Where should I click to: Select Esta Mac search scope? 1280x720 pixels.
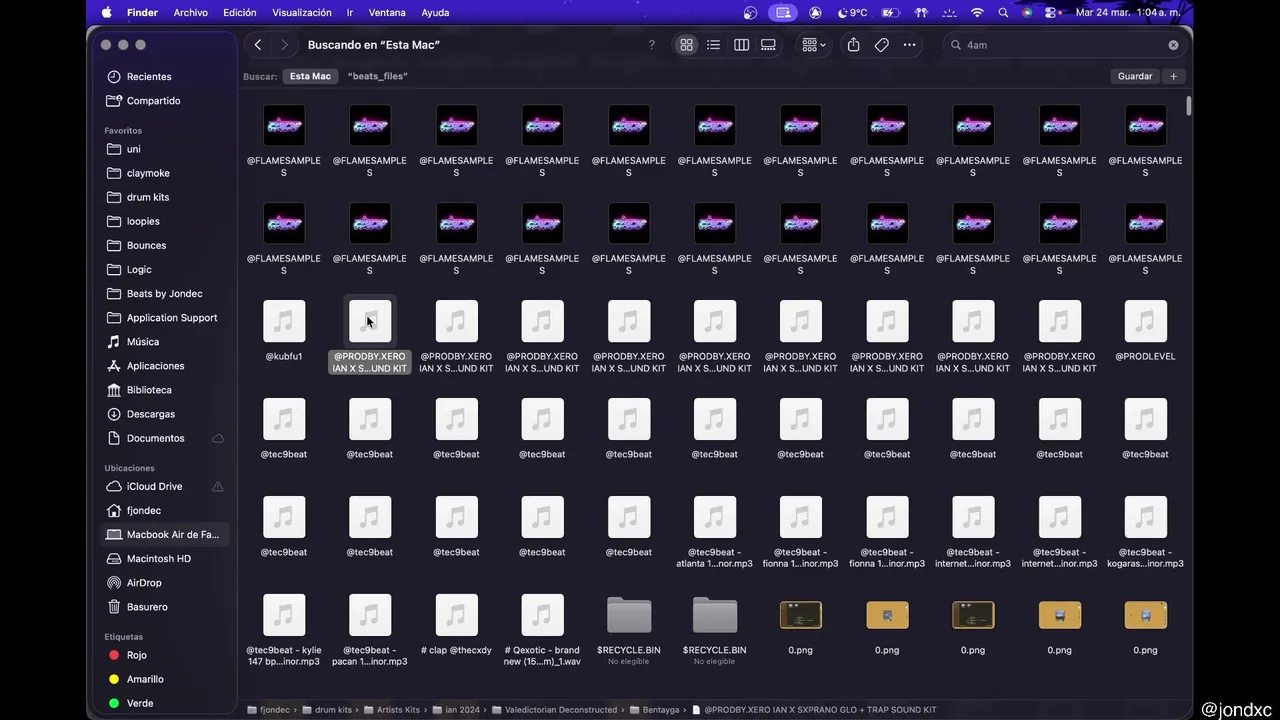point(310,76)
